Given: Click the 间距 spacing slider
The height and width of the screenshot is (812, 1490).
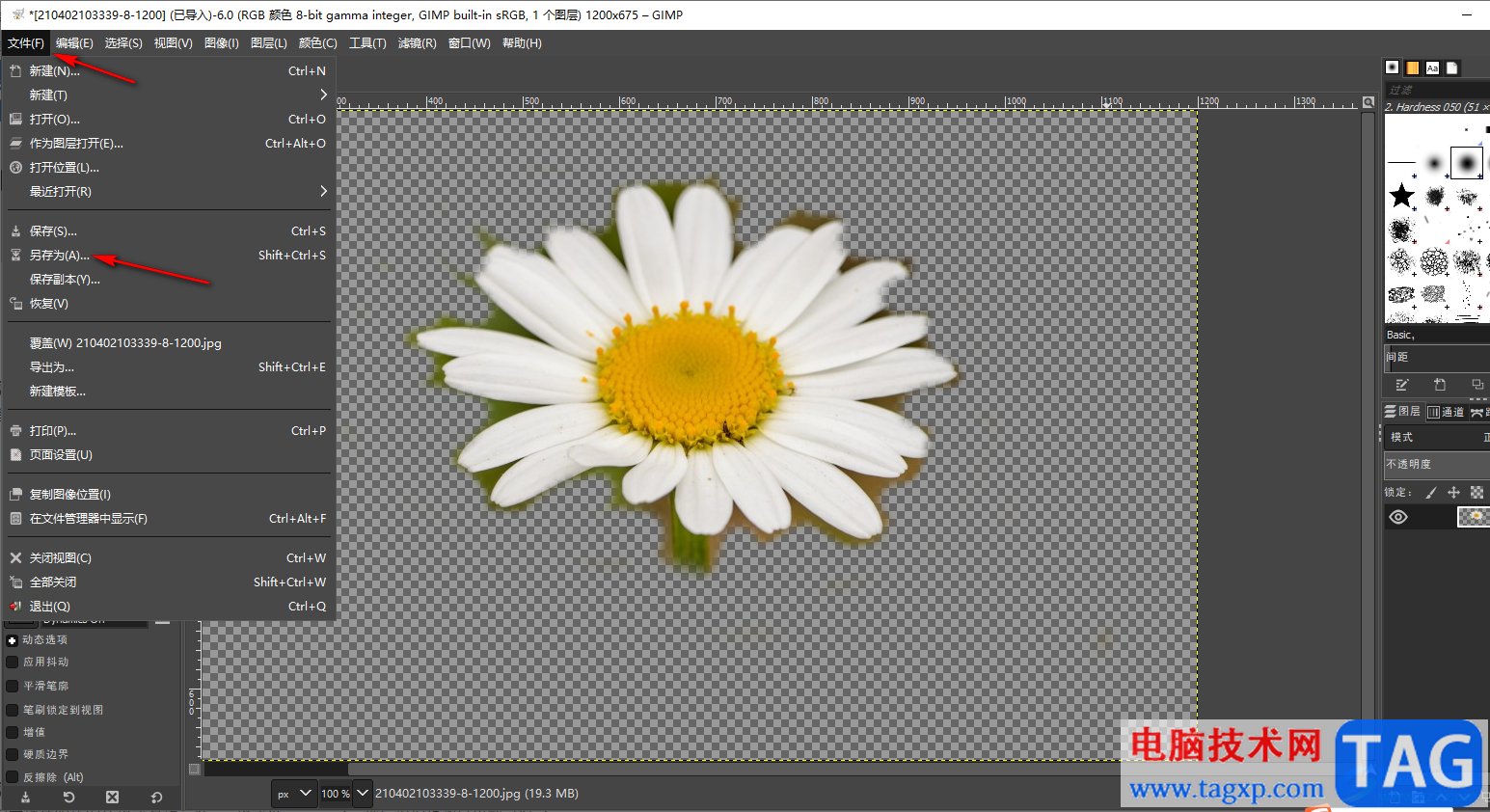Looking at the screenshot, I should click(x=1437, y=357).
